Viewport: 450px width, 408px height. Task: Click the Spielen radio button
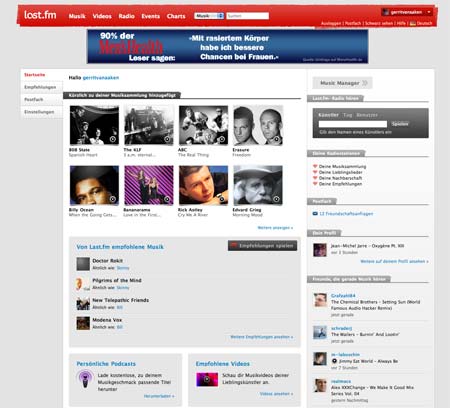tap(400, 124)
